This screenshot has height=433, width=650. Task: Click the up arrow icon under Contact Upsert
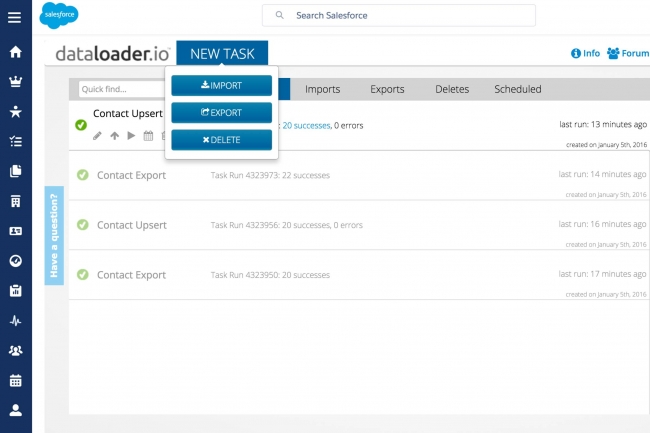pos(114,136)
